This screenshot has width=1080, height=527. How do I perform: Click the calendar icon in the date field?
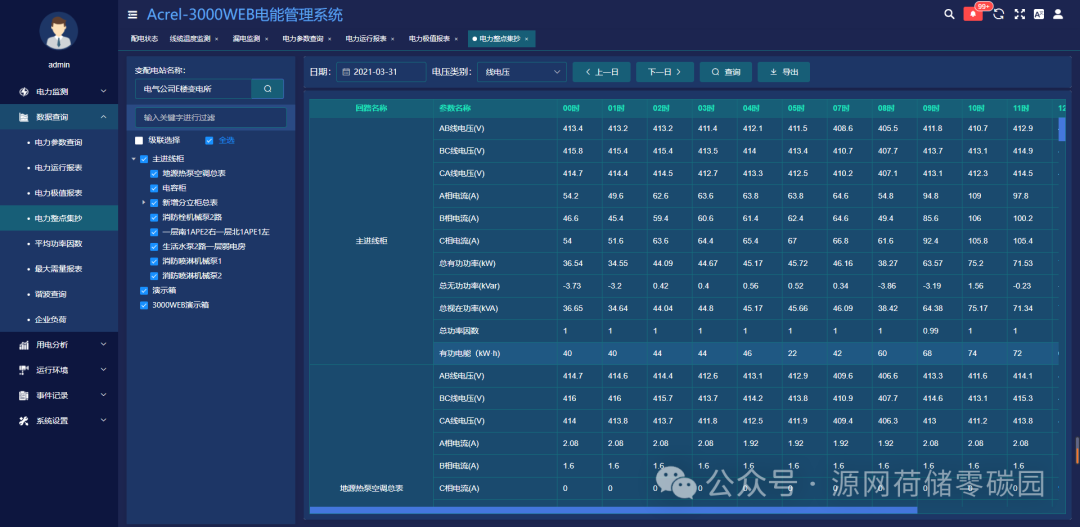pos(346,72)
